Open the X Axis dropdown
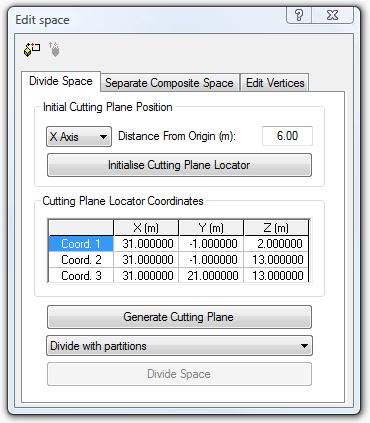 click(x=79, y=136)
